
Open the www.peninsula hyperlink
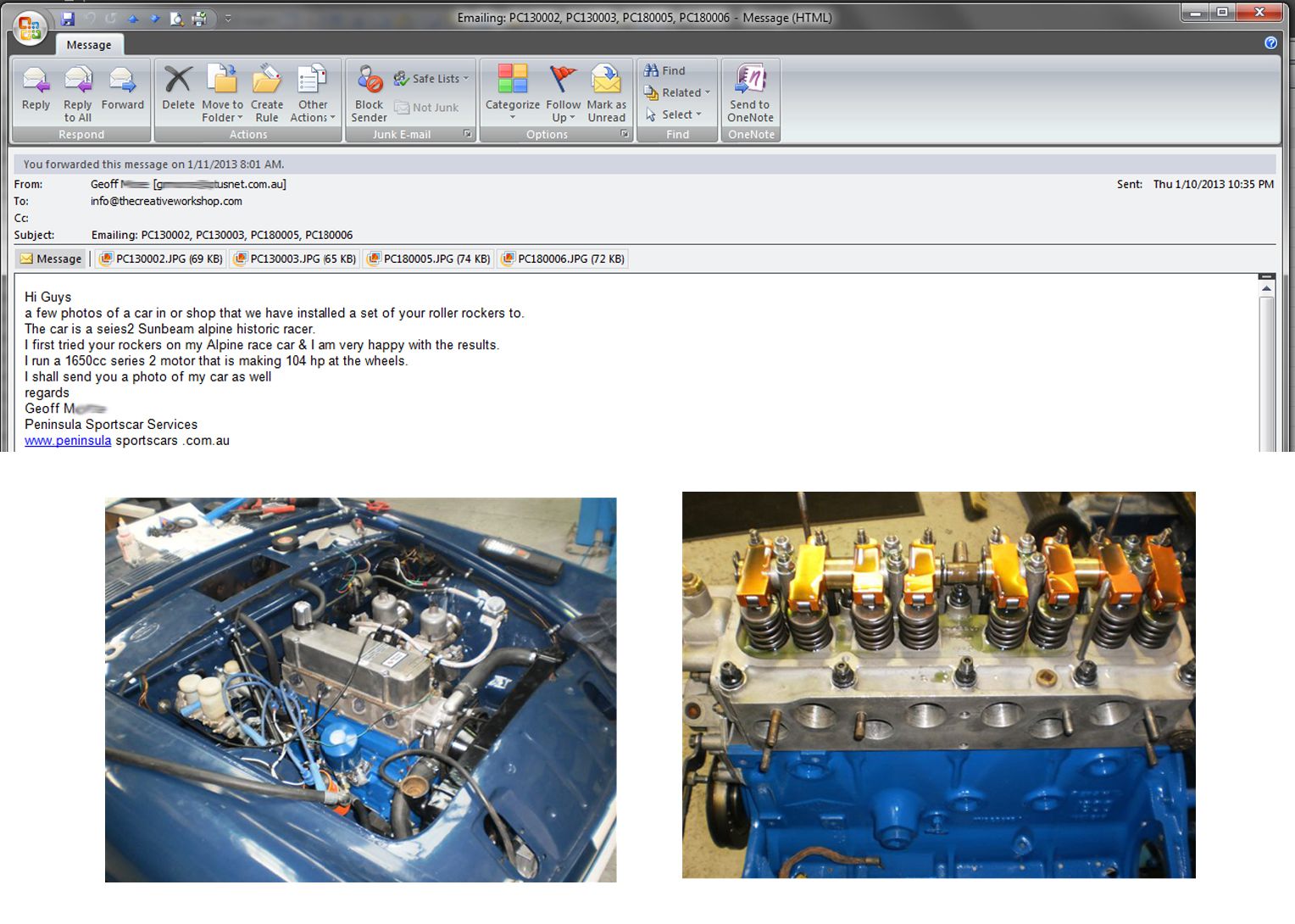68,441
